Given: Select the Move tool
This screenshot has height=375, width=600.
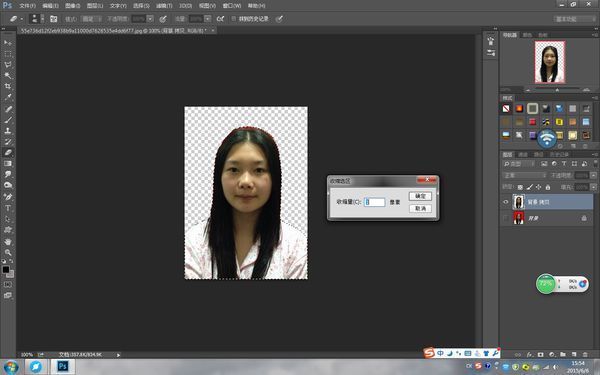Looking at the screenshot, I should click(x=8, y=42).
